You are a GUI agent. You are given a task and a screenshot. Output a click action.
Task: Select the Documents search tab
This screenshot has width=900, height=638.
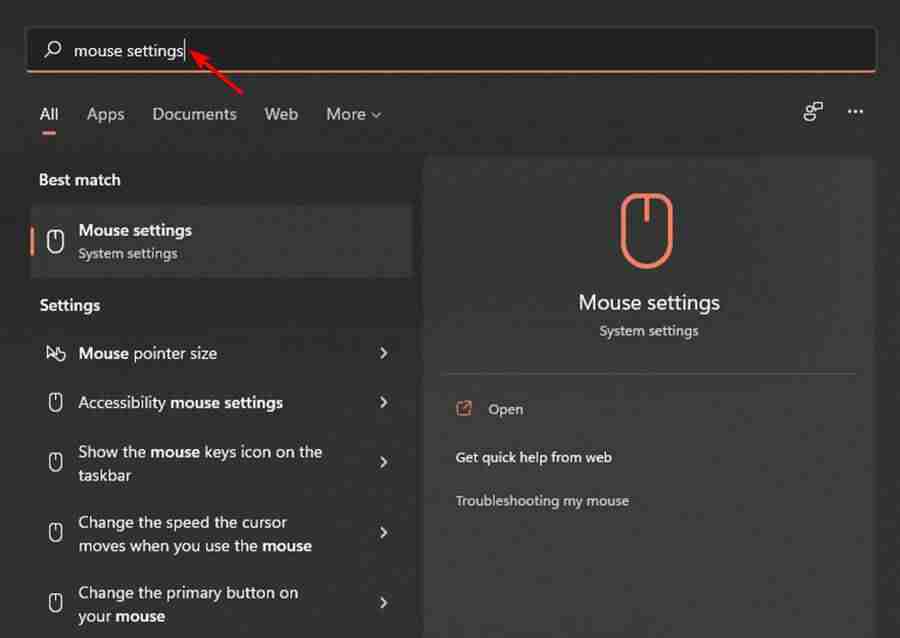pos(194,114)
